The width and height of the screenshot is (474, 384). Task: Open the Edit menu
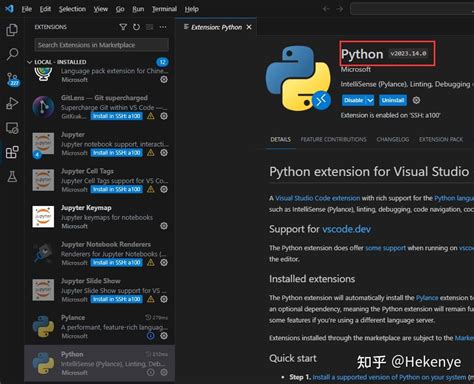click(45, 9)
